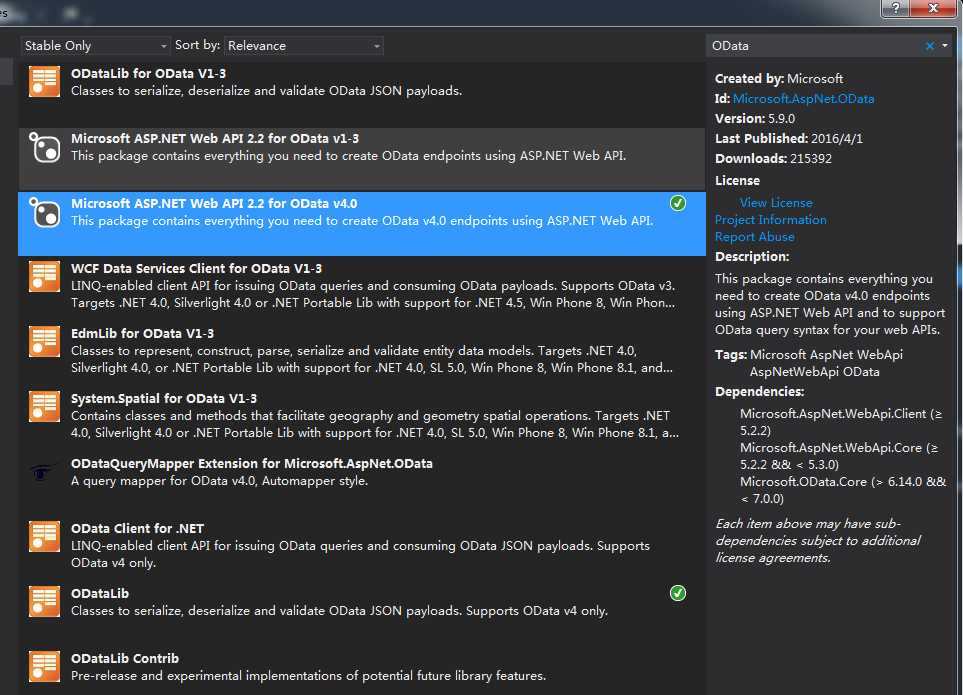Open the search box dropdown arrow

pos(945,46)
